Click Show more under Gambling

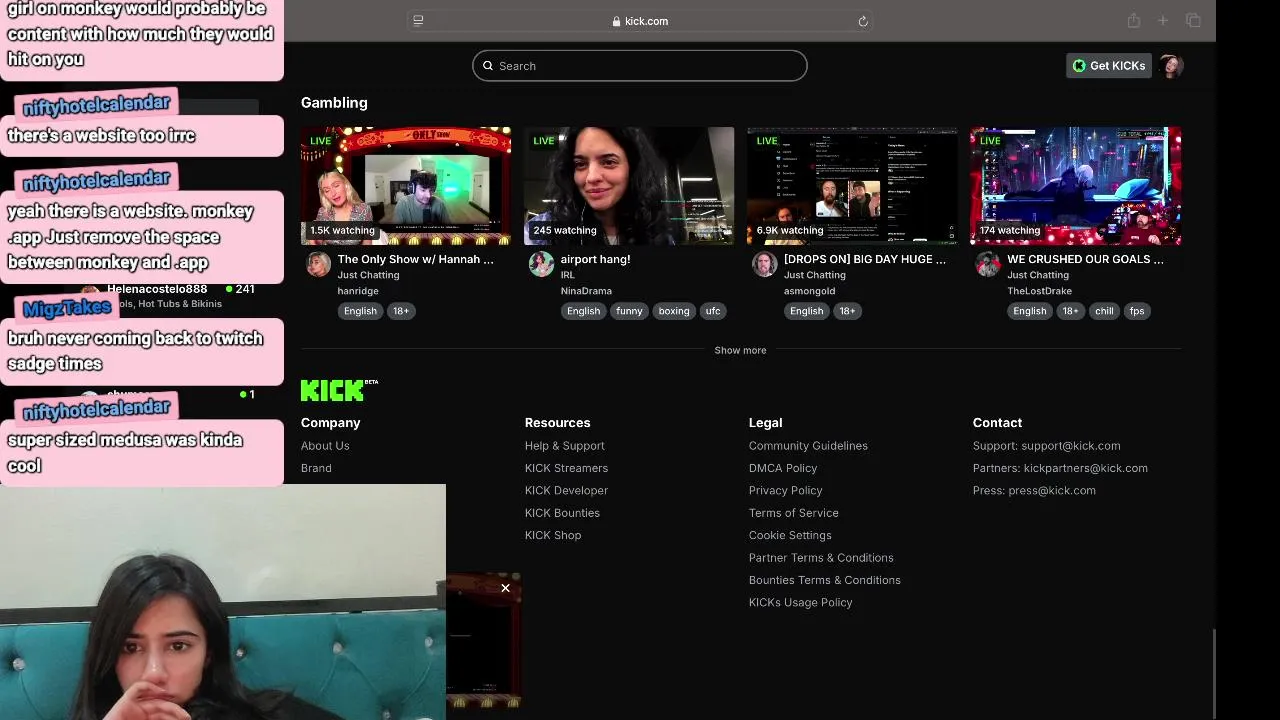coord(740,350)
